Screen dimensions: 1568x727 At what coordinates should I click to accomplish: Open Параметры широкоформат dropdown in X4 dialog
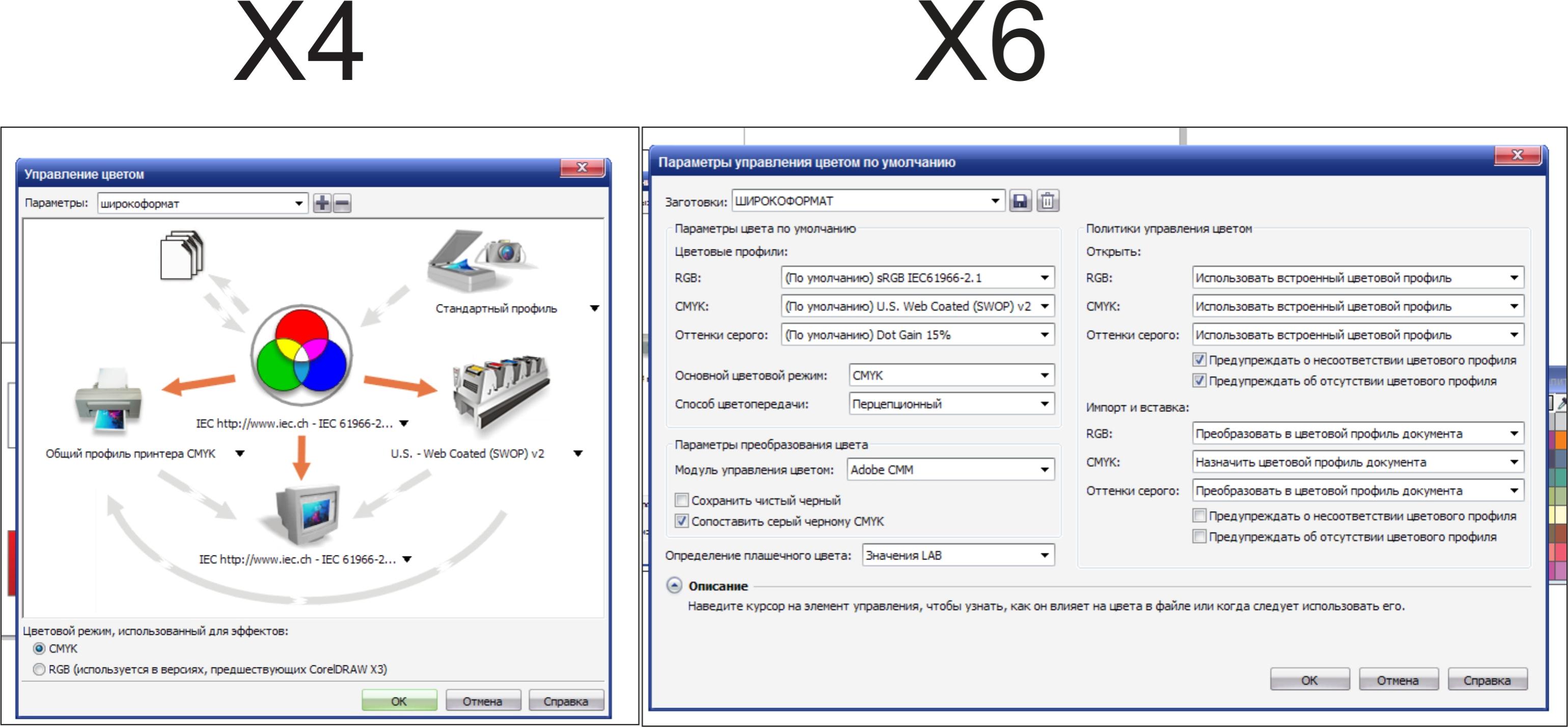[202, 203]
